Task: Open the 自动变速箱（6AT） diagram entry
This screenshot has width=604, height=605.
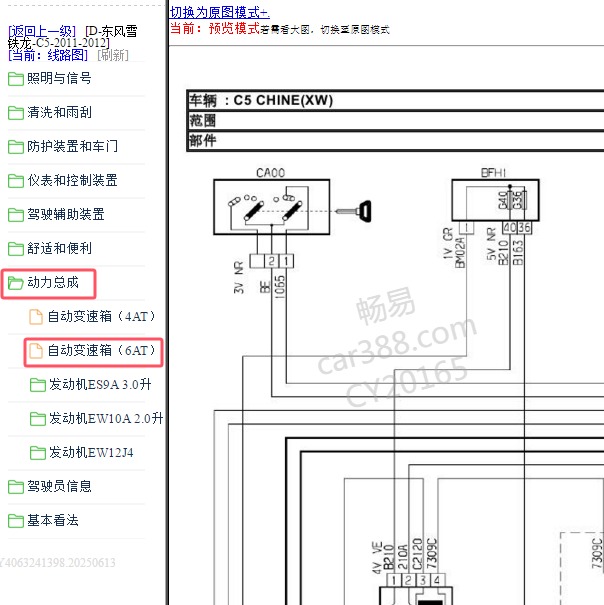Action: coord(101,350)
